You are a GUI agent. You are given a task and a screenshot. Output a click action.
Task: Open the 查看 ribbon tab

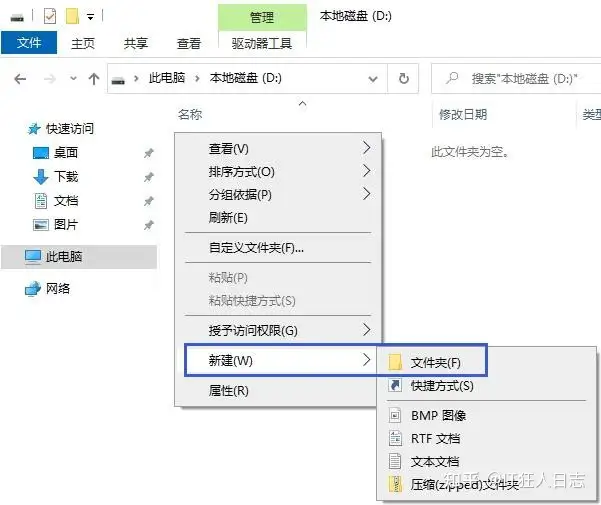(x=189, y=43)
